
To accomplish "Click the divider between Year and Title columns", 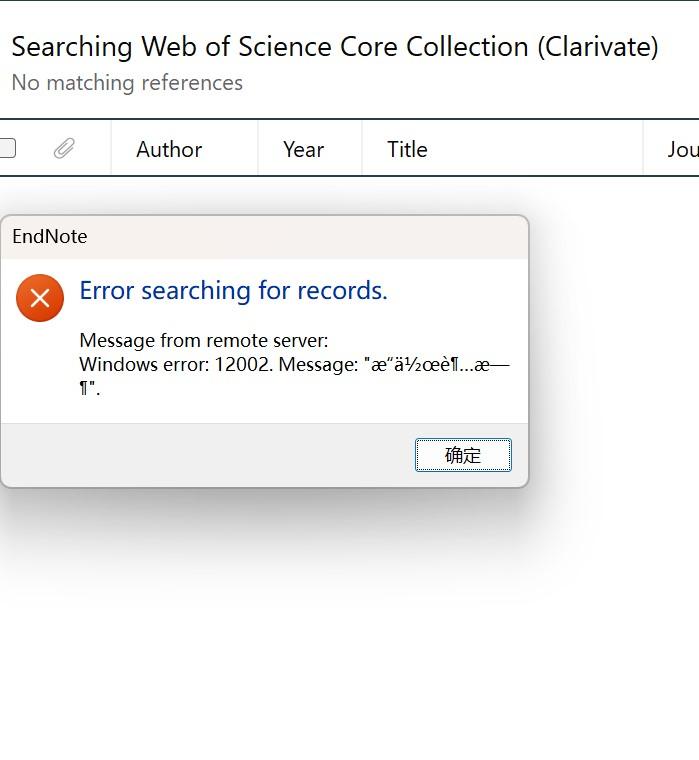I will [362, 149].
